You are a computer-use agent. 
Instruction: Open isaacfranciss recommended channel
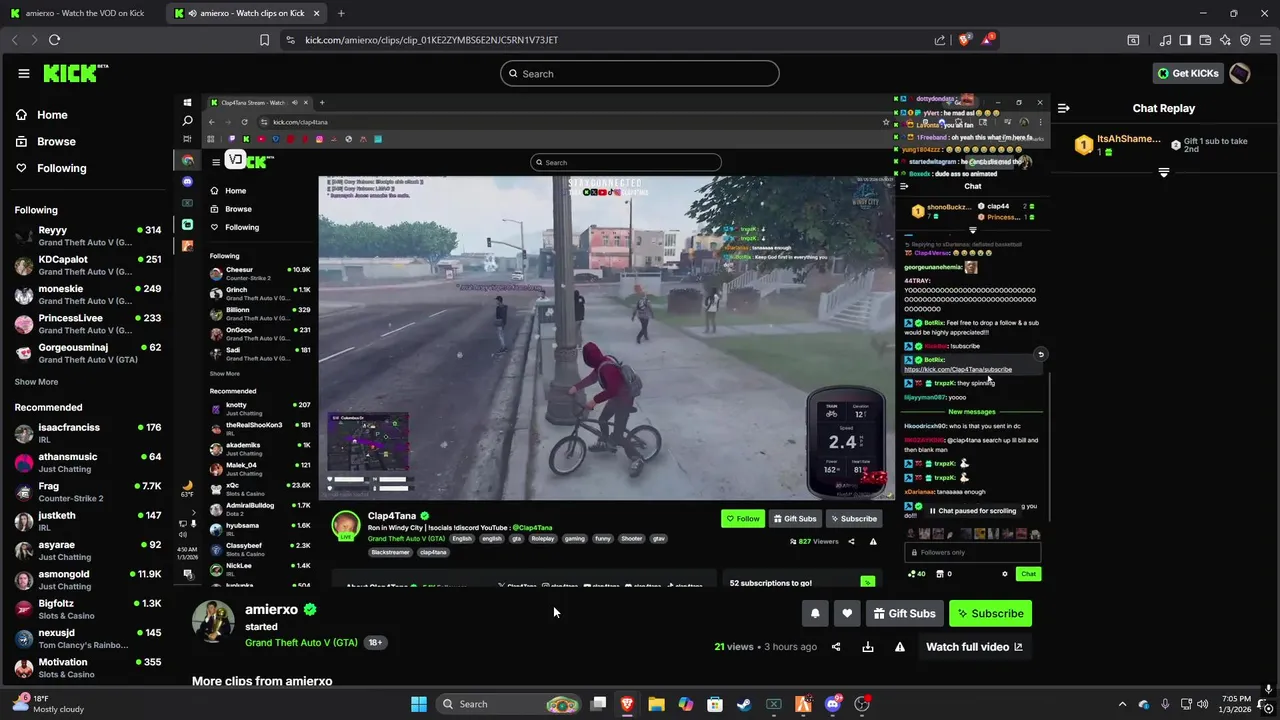tap(88, 433)
